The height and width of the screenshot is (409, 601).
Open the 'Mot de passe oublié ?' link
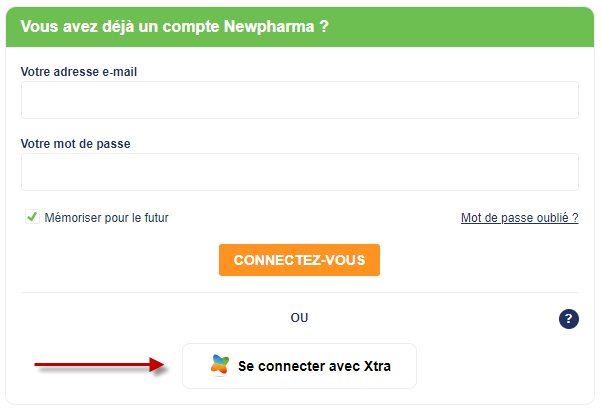[519, 218]
